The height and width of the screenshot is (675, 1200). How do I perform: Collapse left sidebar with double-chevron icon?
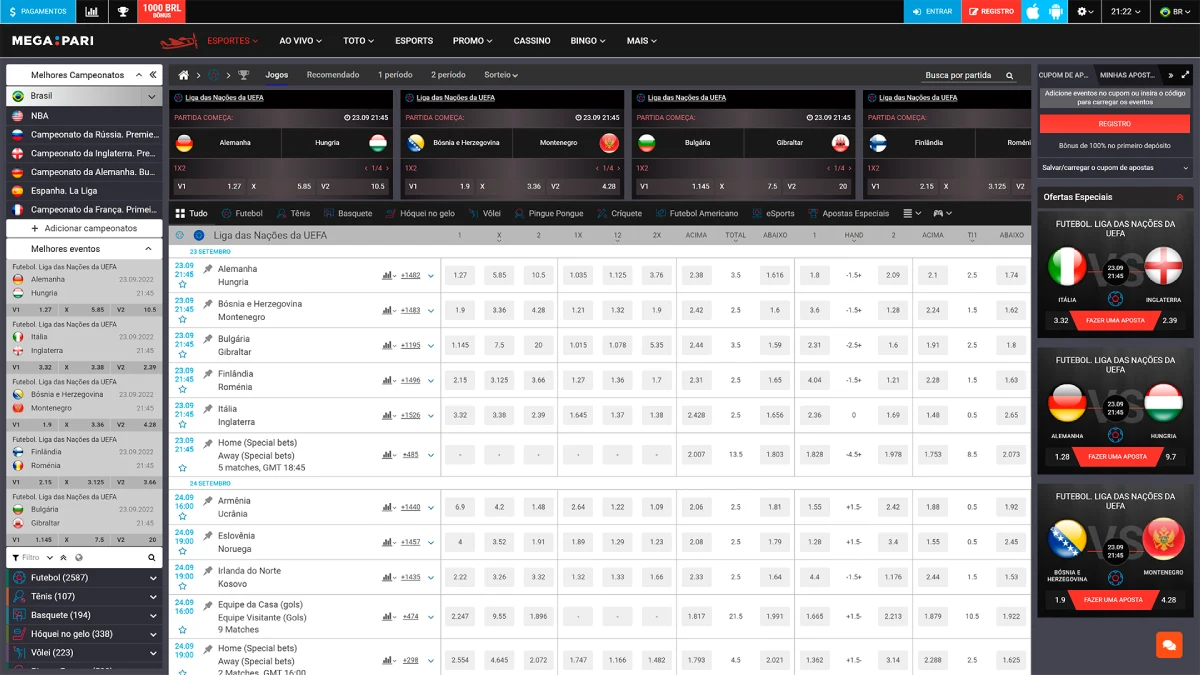pyautogui.click(x=153, y=75)
